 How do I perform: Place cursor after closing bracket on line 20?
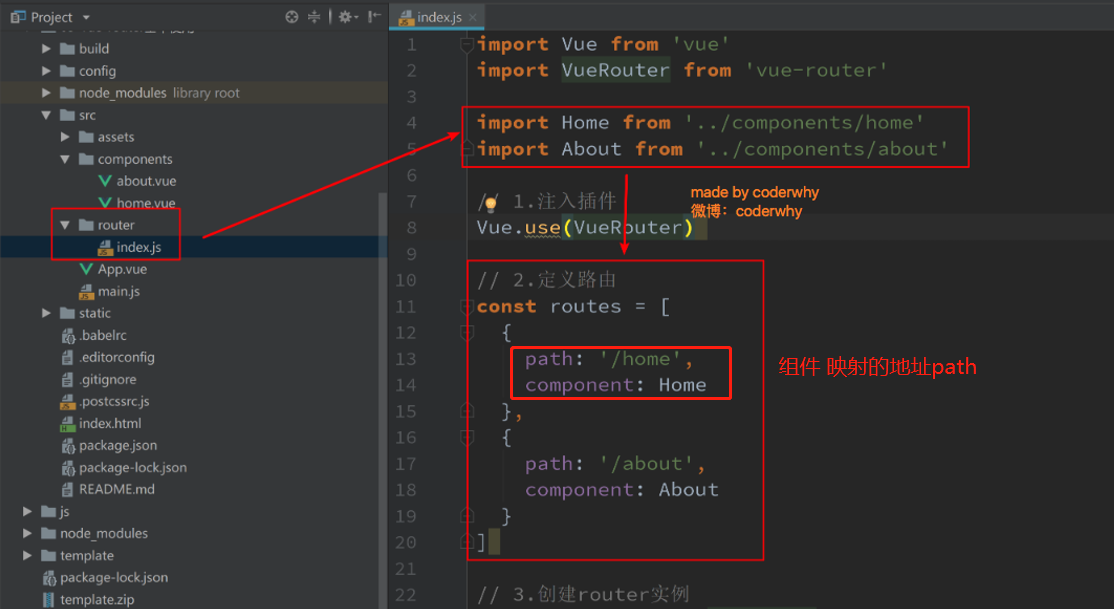(487, 543)
